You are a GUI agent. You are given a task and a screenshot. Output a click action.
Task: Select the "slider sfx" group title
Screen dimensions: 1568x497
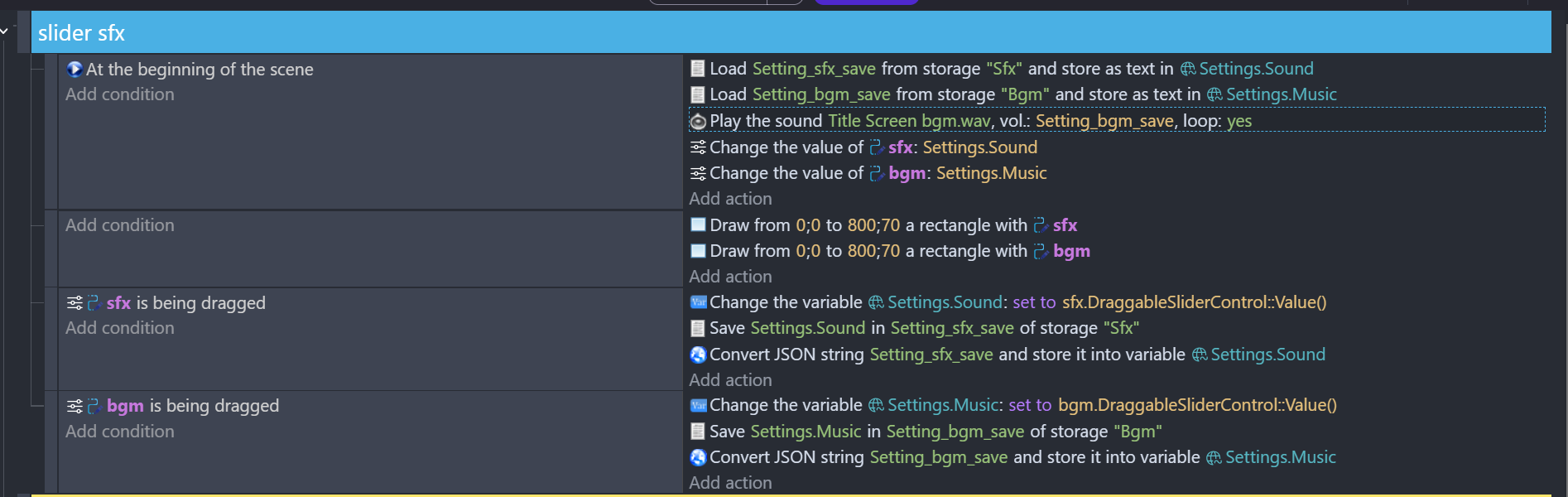(81, 33)
